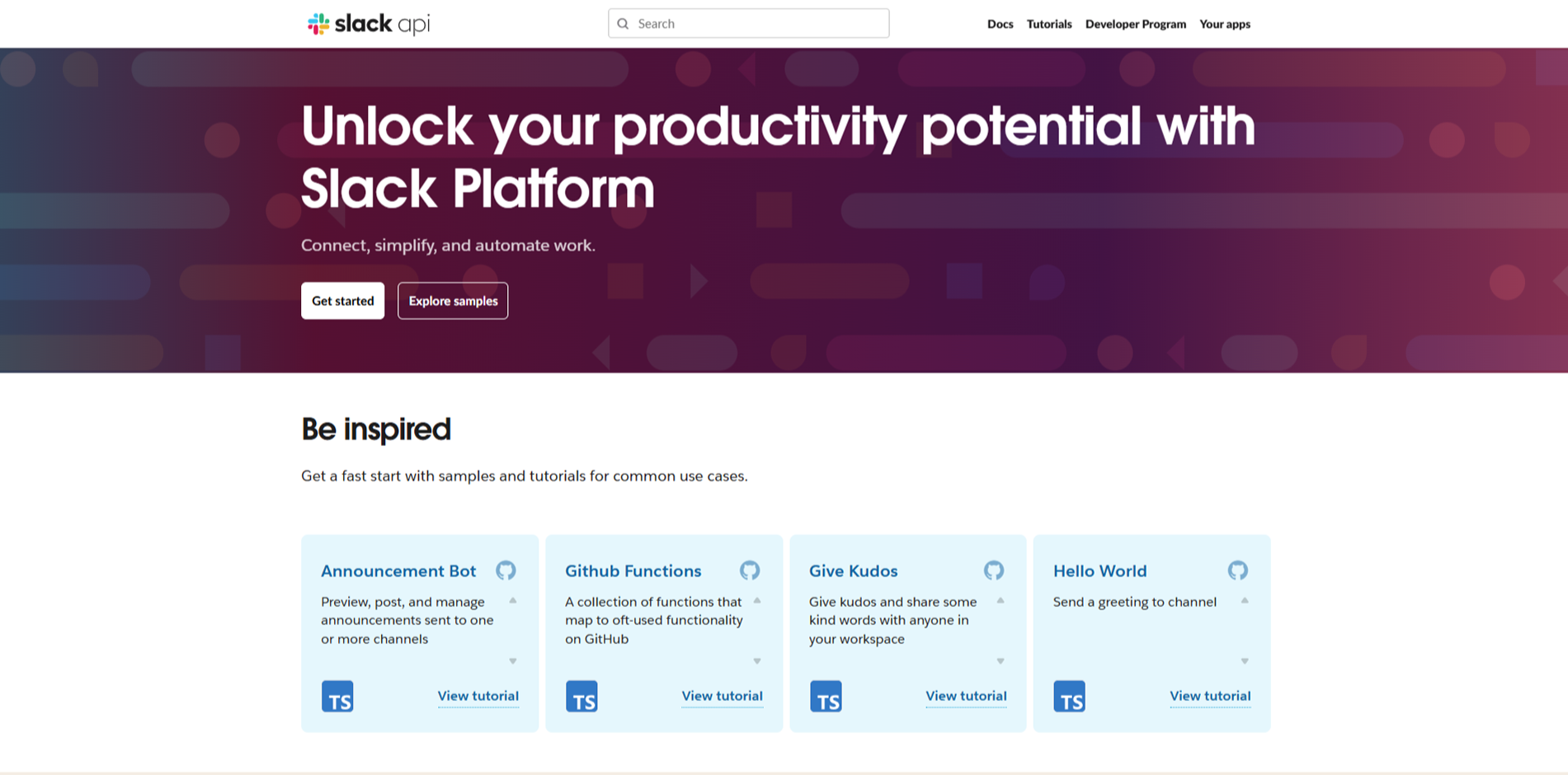Image resolution: width=1568 pixels, height=775 pixels.
Task: Open Your apps page
Action: (x=1224, y=24)
